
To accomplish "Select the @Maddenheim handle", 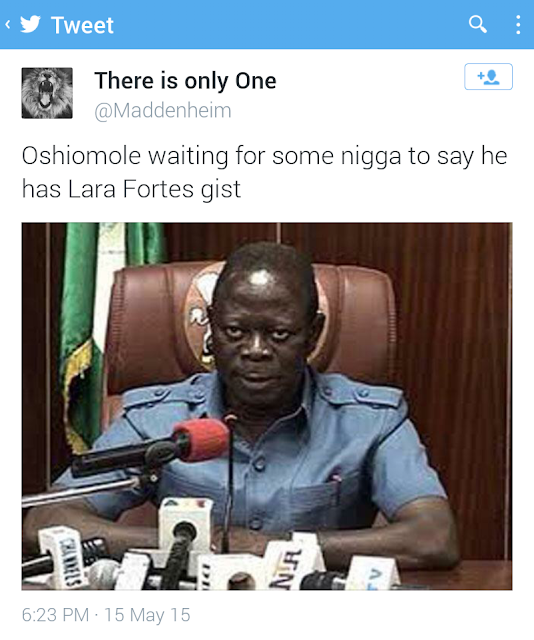I will tap(162, 111).
